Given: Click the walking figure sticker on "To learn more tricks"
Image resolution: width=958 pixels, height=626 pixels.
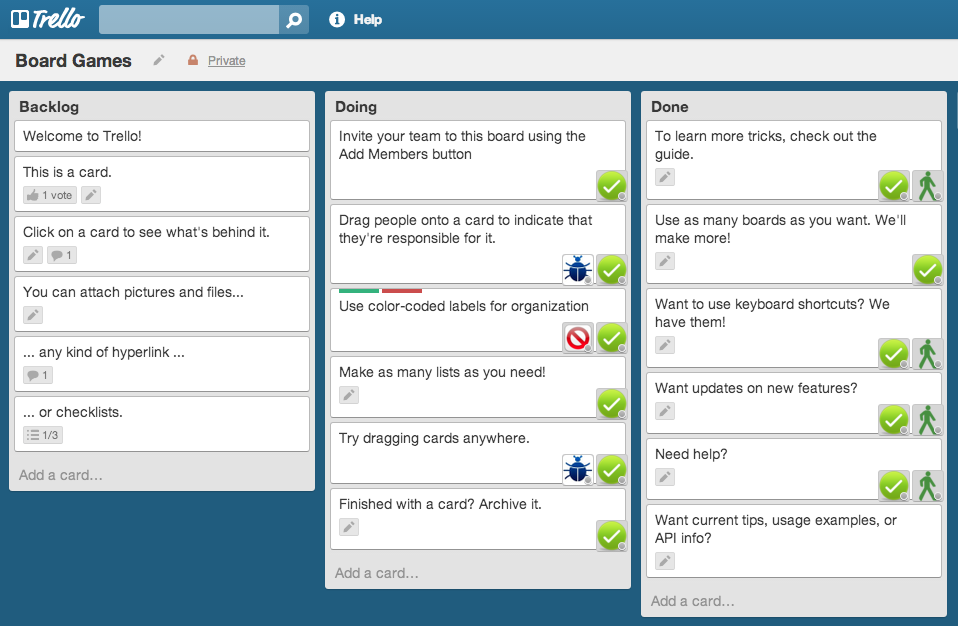Looking at the screenshot, I should click(x=927, y=185).
